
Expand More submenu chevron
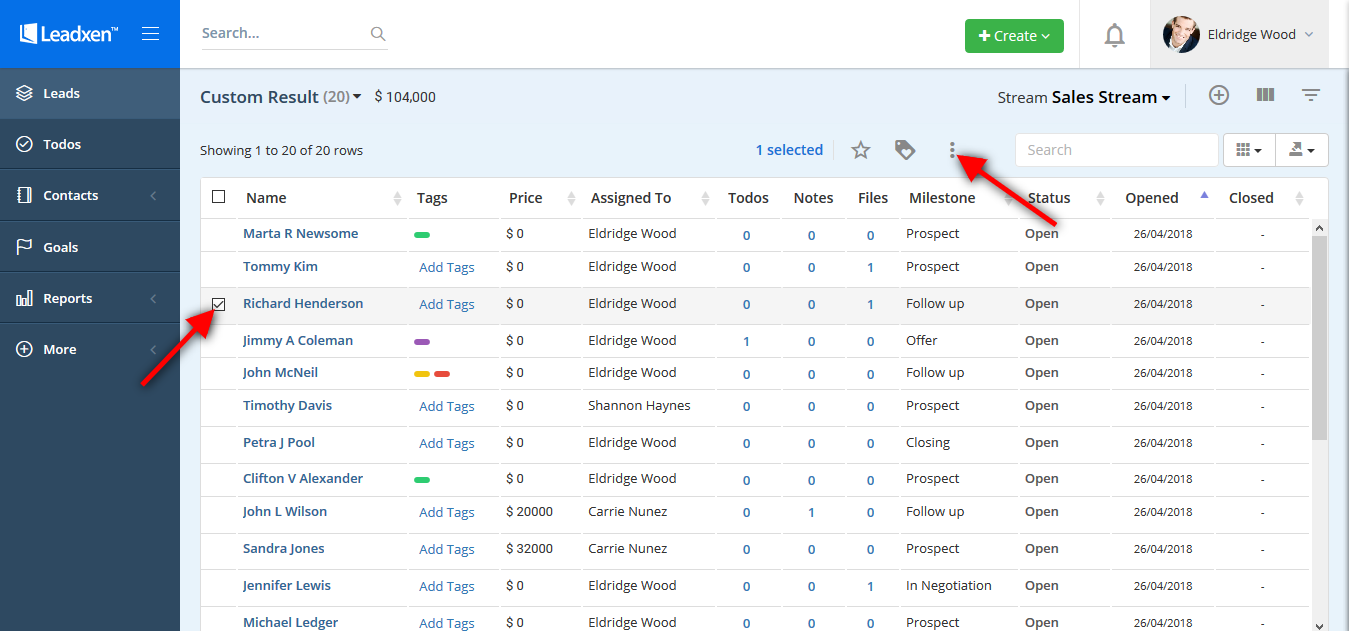153,349
